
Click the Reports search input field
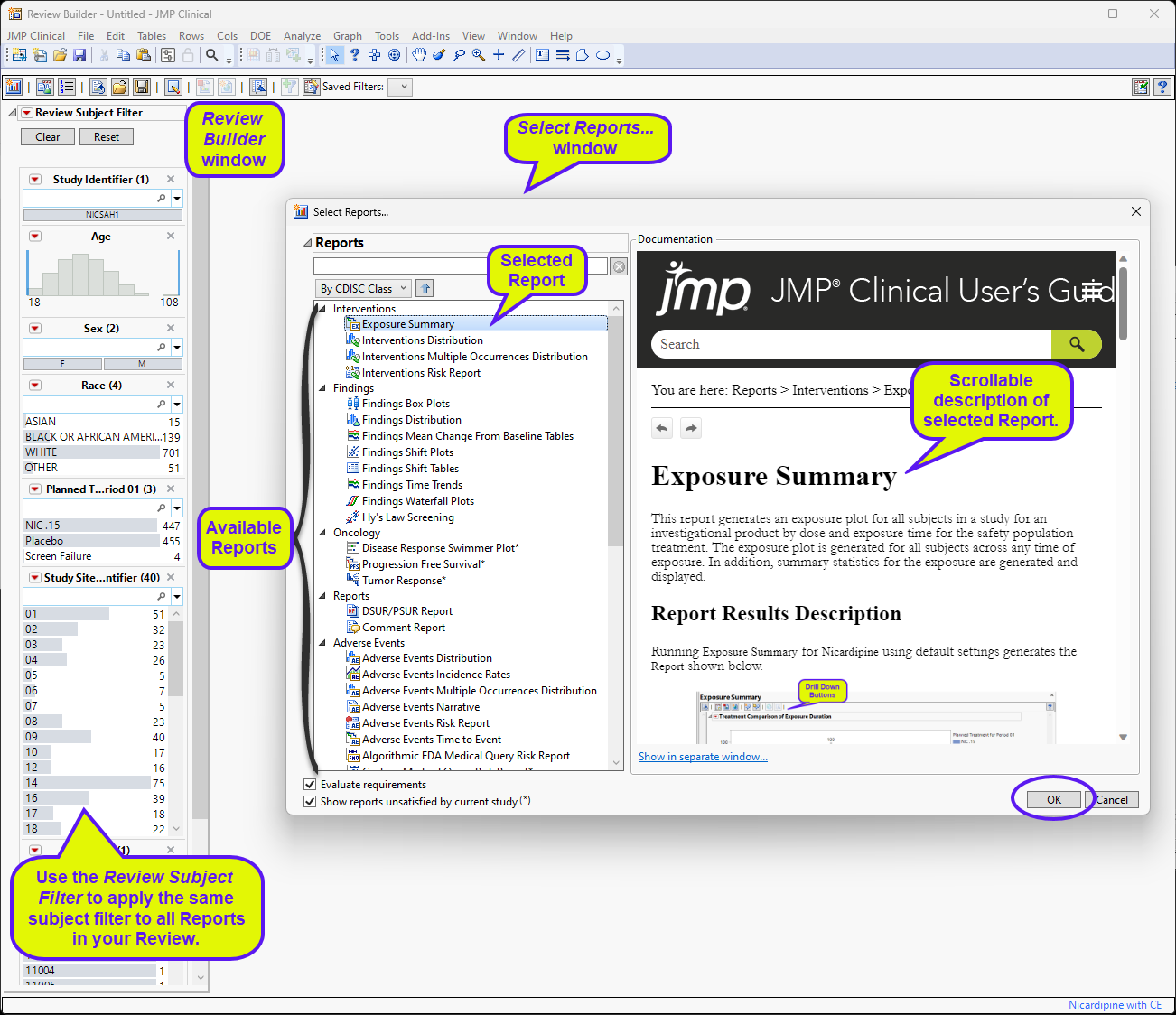pyautogui.click(x=461, y=266)
